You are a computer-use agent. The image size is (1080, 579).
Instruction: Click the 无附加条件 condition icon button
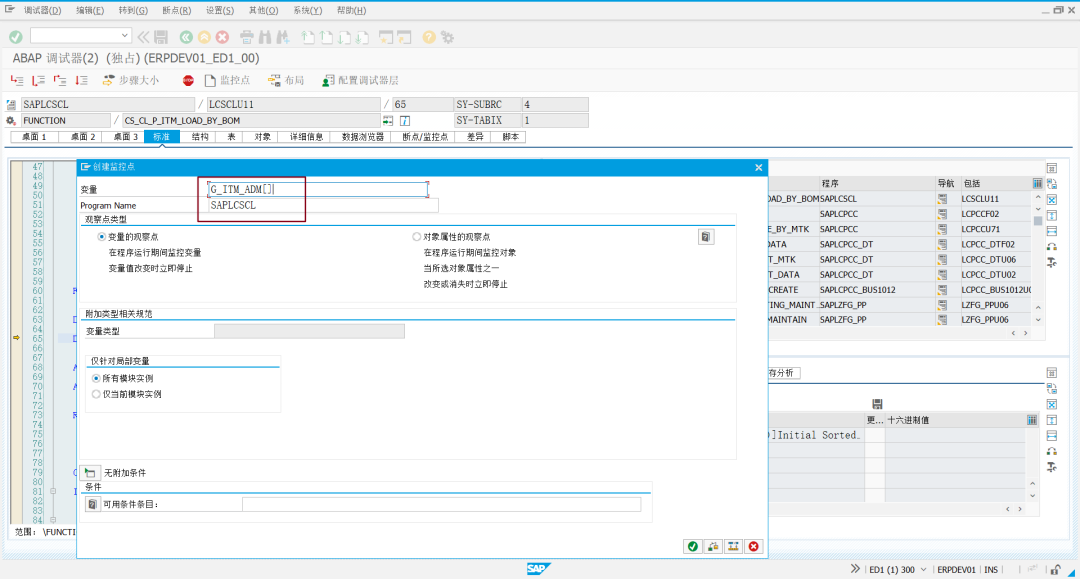tap(90, 473)
